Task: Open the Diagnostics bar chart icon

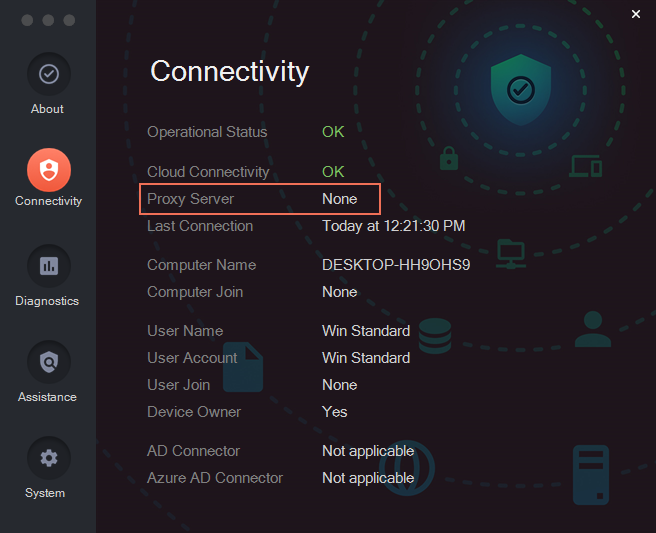Action: 49,266
